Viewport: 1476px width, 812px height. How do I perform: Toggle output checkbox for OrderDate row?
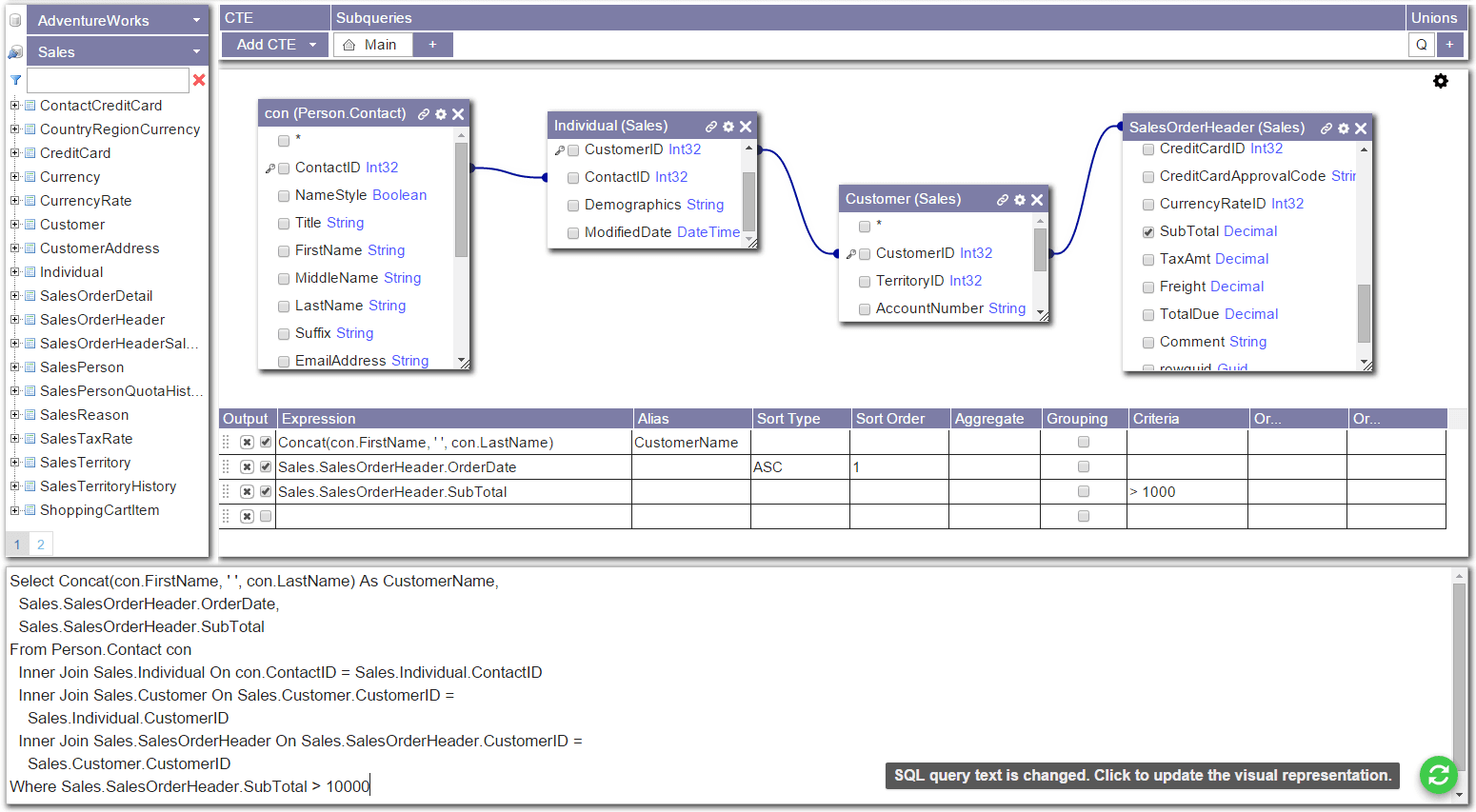[x=266, y=467]
